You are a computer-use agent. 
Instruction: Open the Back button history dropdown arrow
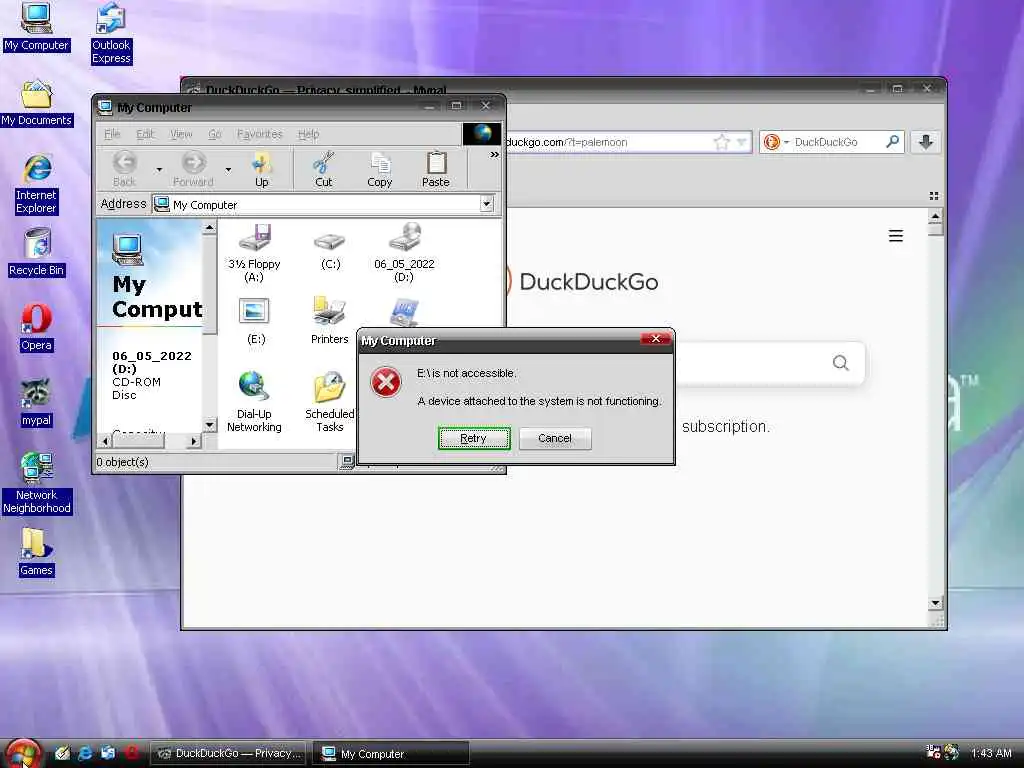click(x=159, y=170)
